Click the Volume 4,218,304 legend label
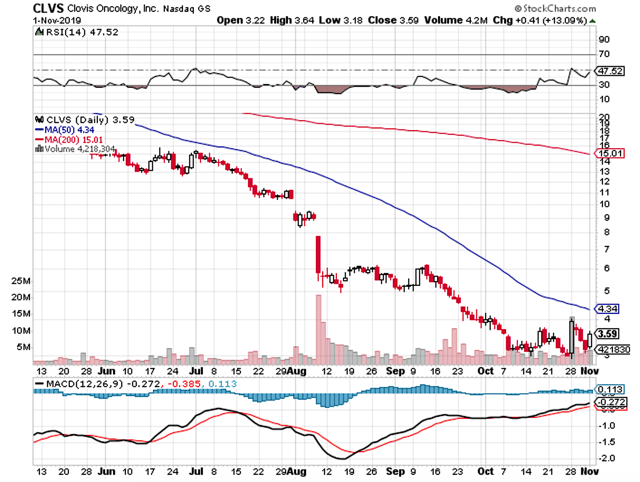This screenshot has width=640, height=482. 80,149
